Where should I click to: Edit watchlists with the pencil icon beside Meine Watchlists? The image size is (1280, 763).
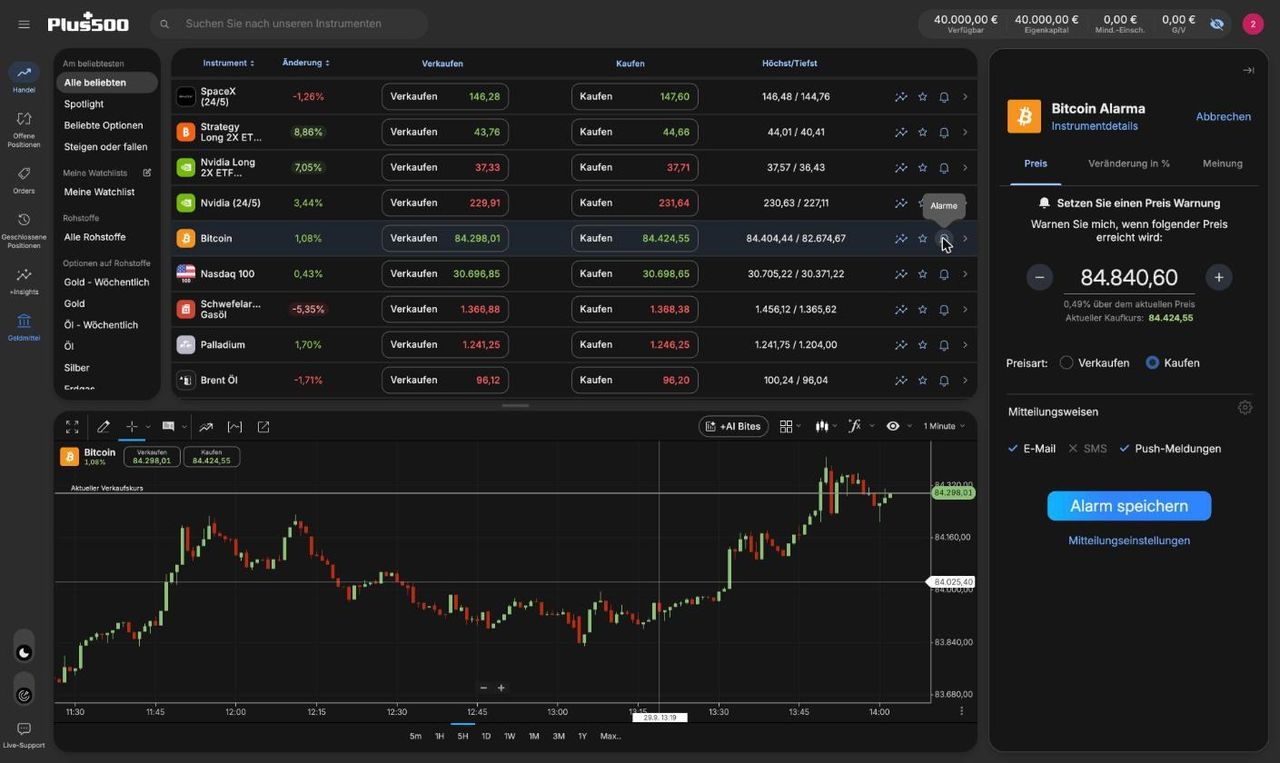147,173
